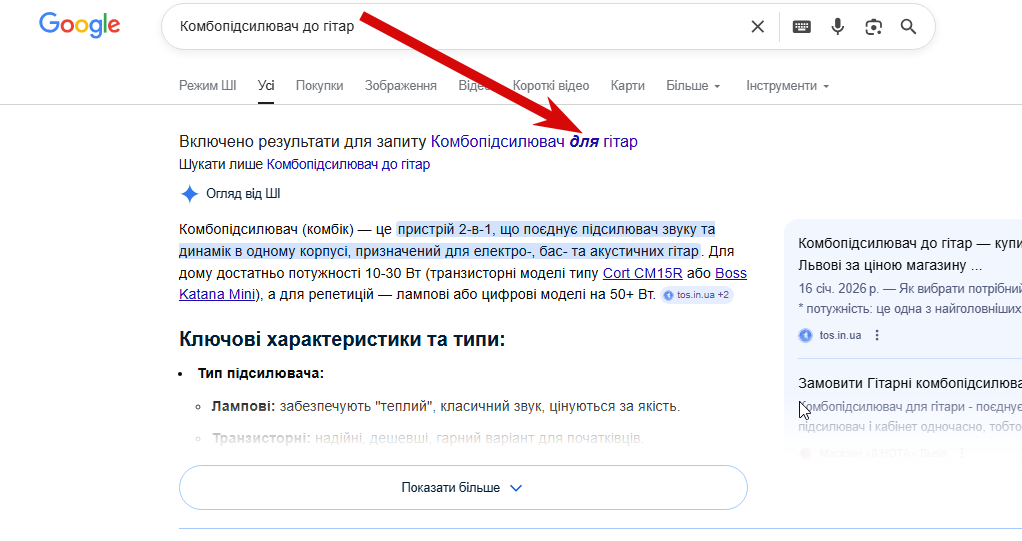Screen dimensions: 1022x541
Task: Click the tos.in.ua favicon in side card
Action: pos(806,335)
